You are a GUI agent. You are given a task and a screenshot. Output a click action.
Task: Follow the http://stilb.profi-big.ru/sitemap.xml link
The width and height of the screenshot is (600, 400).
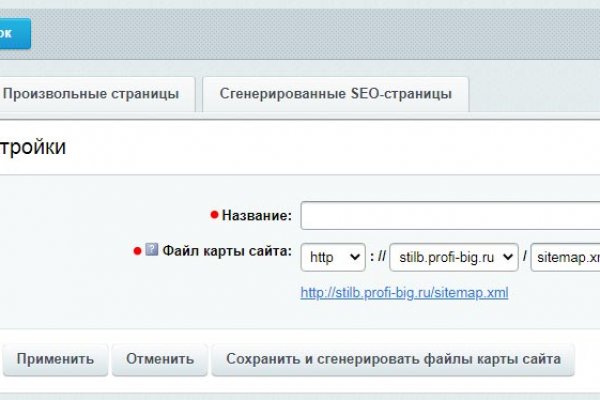click(x=405, y=293)
